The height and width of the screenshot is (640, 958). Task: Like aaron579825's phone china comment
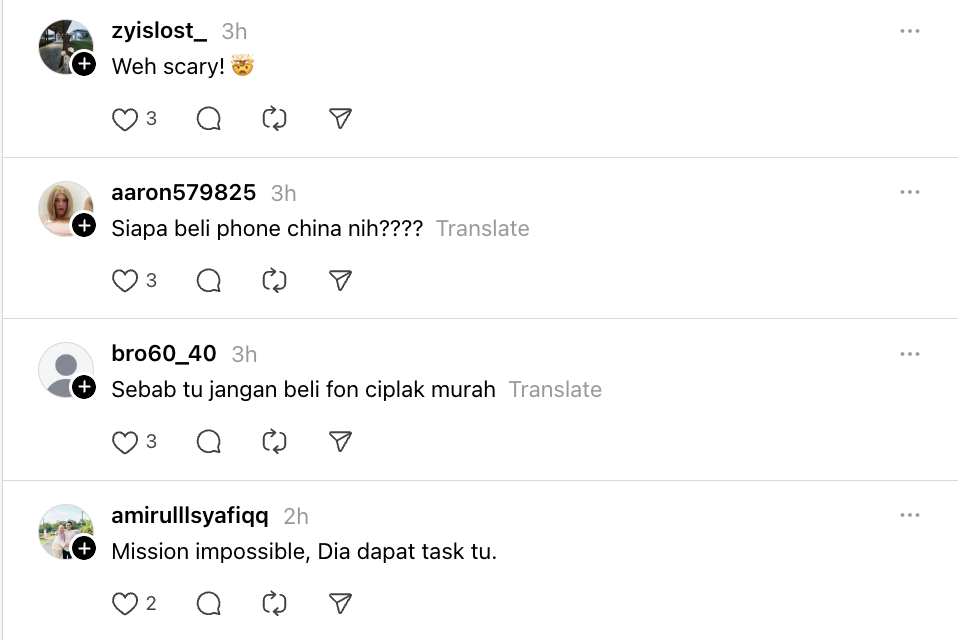(x=125, y=281)
